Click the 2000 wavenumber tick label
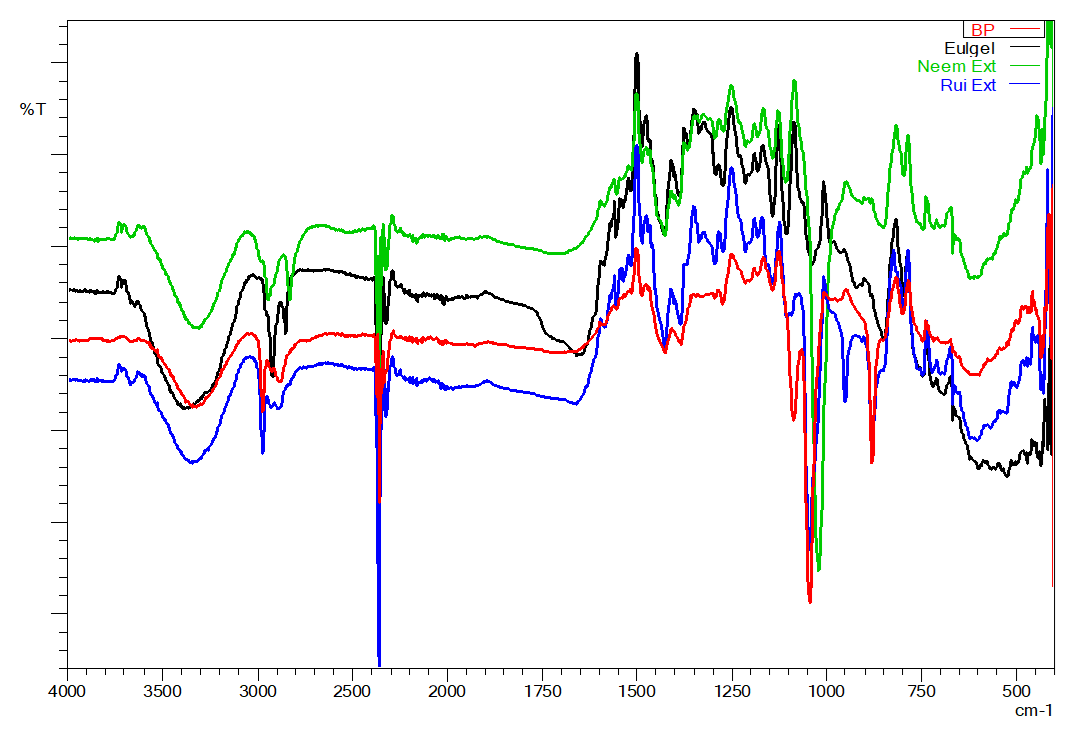1075x734 pixels. click(x=447, y=691)
